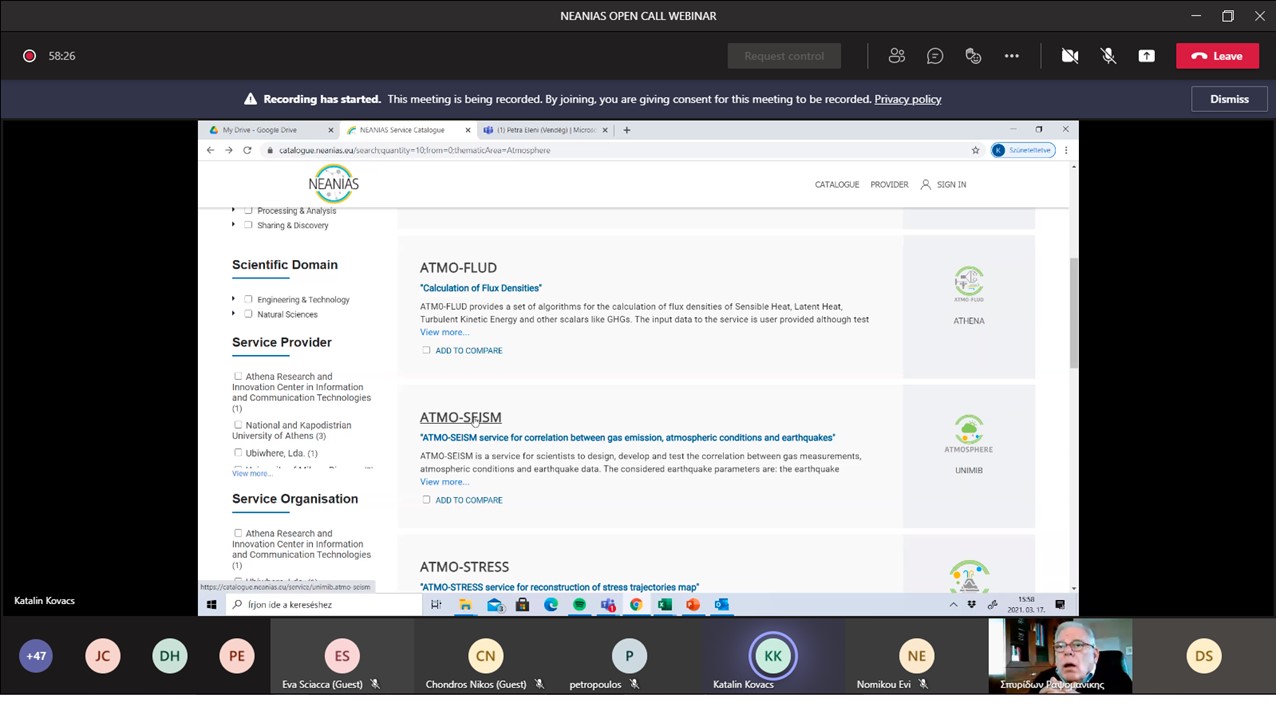This screenshot has width=1280, height=720.
Task: Open the meeting chat icon
Action: (x=935, y=56)
